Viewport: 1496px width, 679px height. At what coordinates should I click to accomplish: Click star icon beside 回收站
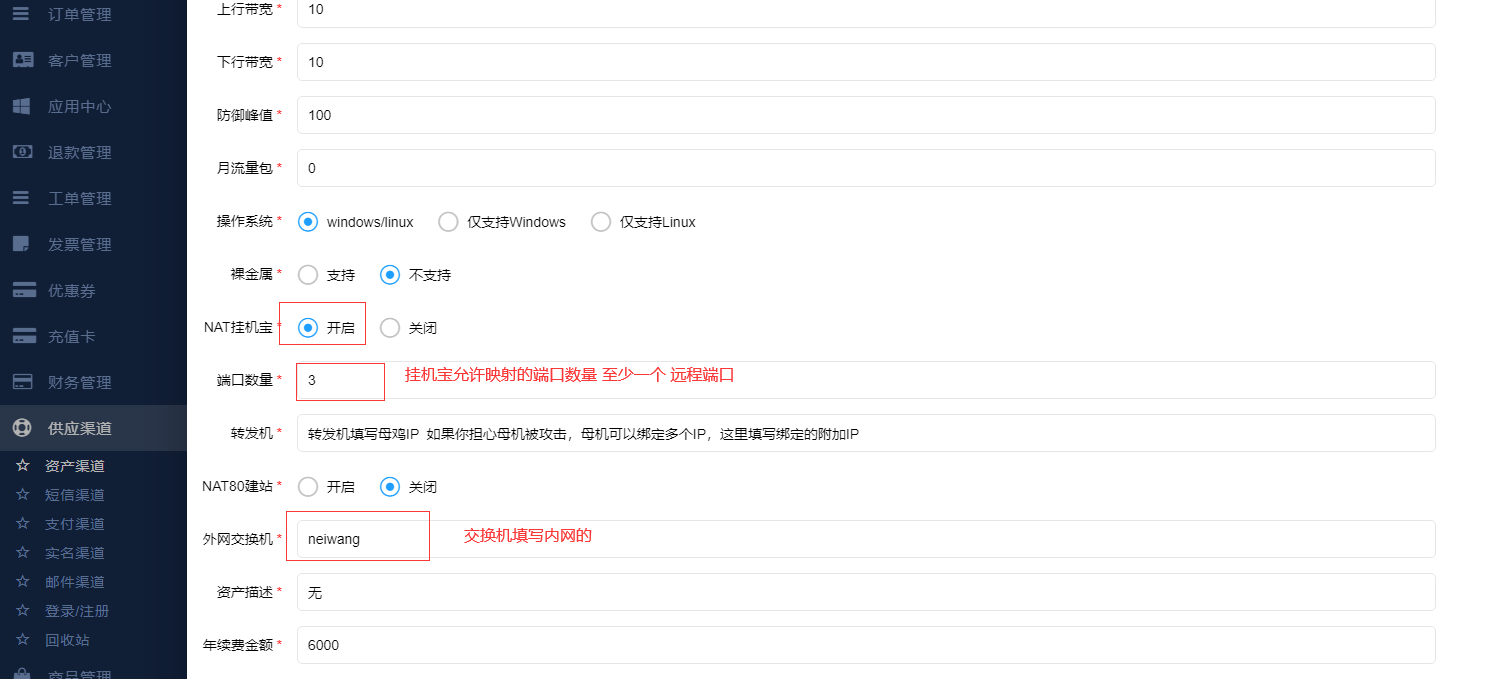(22, 639)
